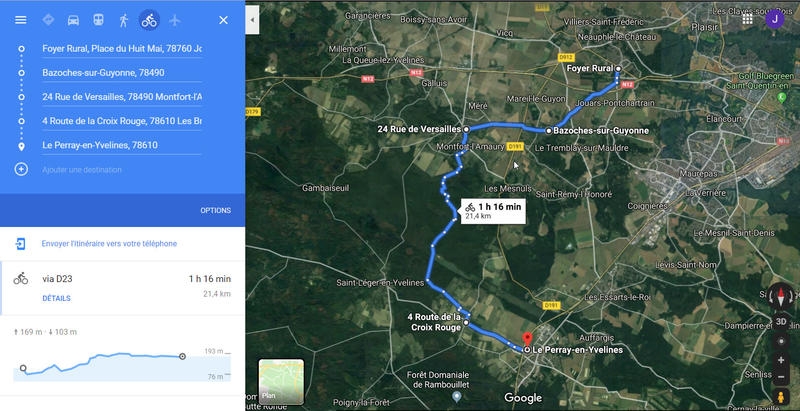Select the via D23 route entry
This screenshot has width=800, height=411.
[x=122, y=288]
